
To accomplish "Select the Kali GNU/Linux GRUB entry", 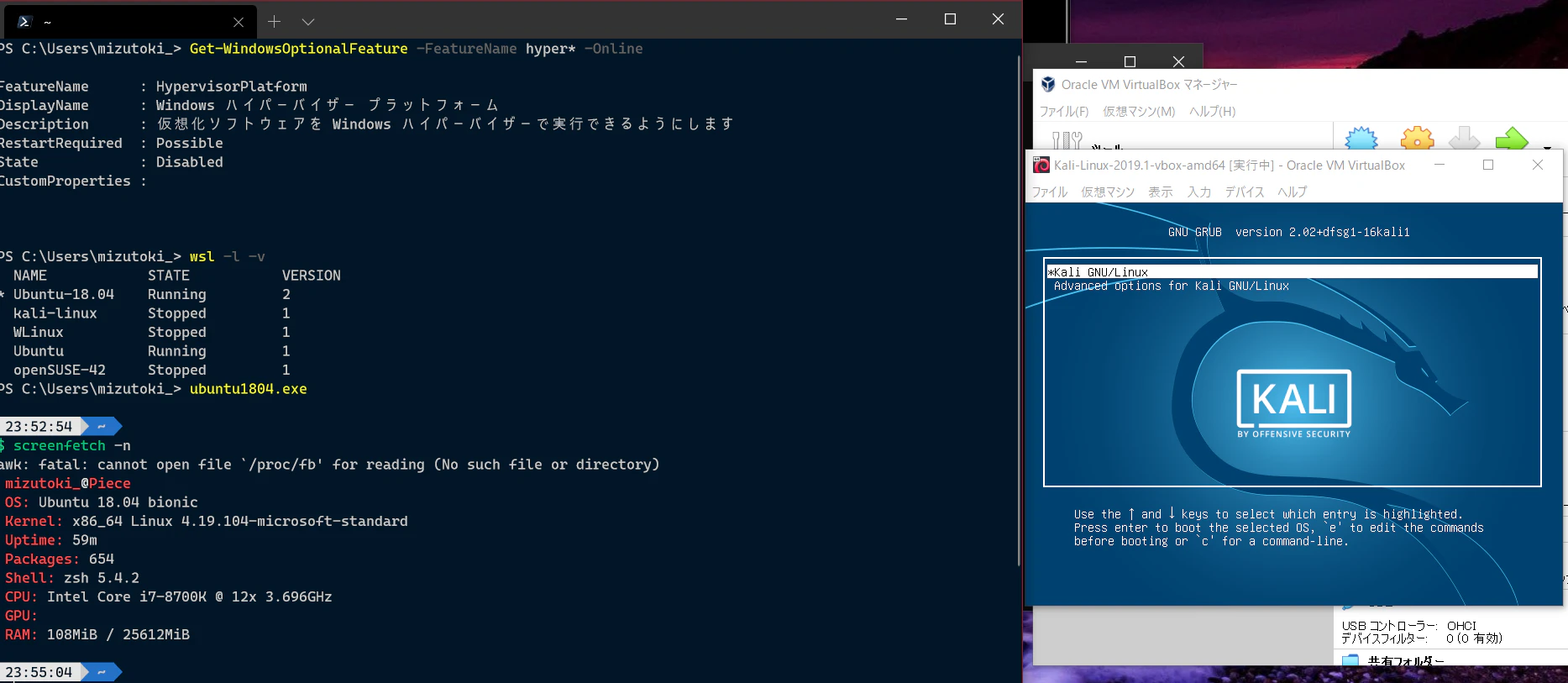I will click(1292, 271).
